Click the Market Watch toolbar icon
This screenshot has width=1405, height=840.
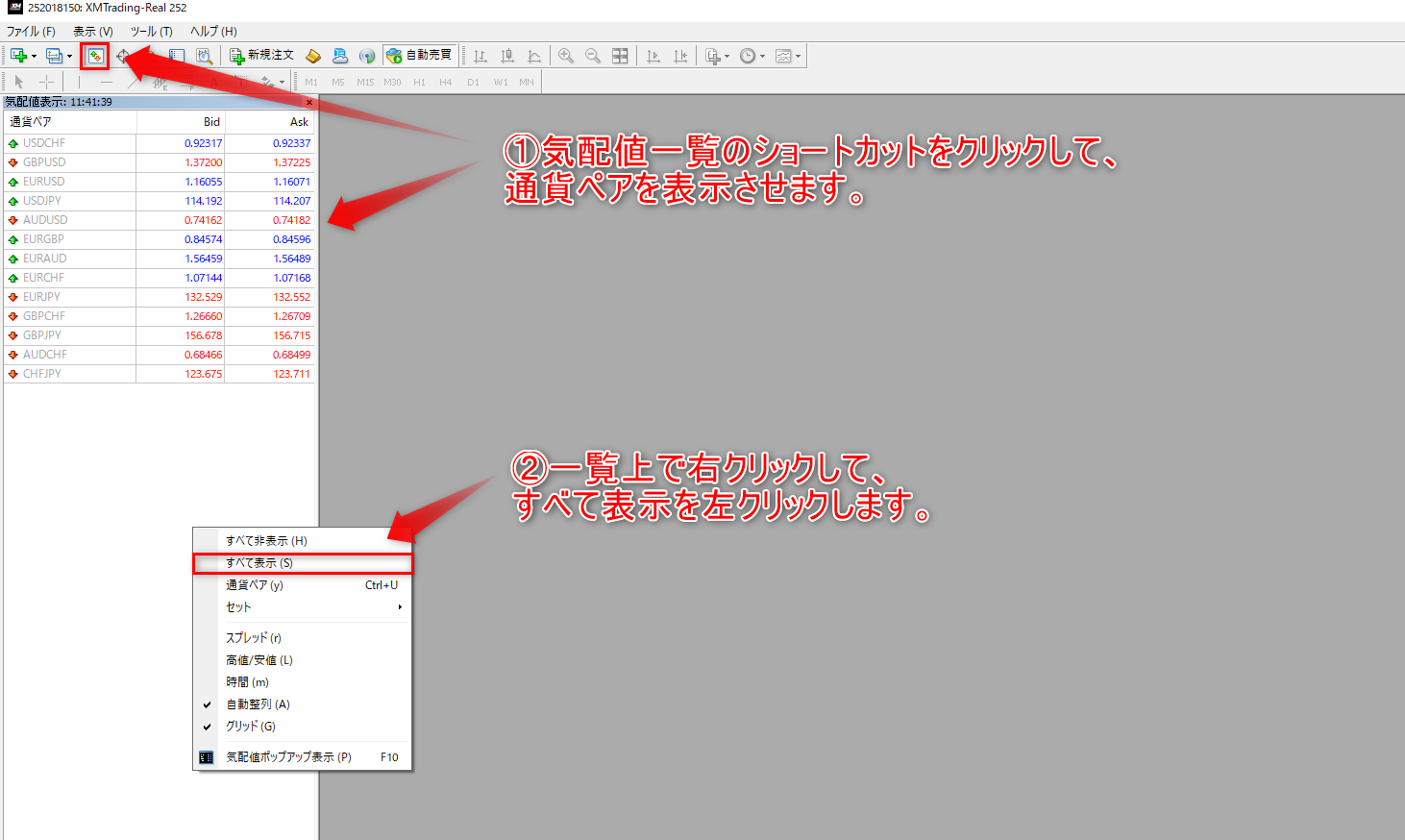[x=94, y=56]
